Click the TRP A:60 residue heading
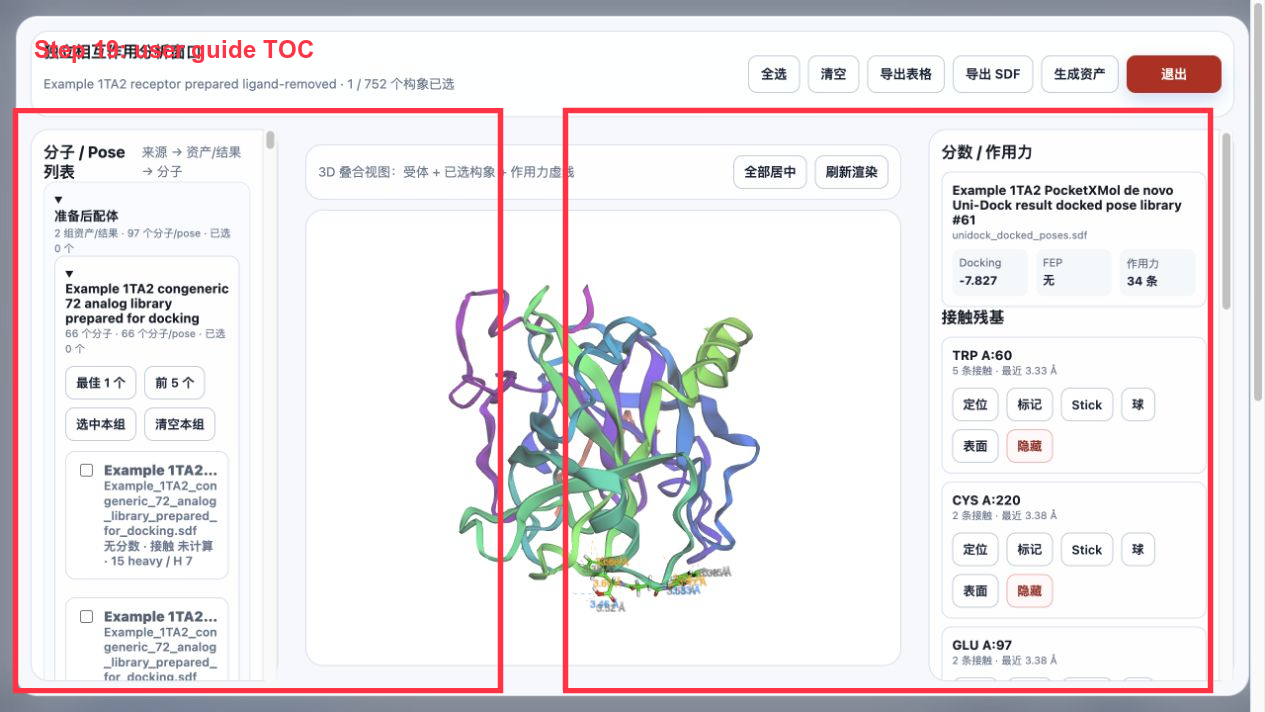The width and height of the screenshot is (1265, 712). [x=982, y=355]
